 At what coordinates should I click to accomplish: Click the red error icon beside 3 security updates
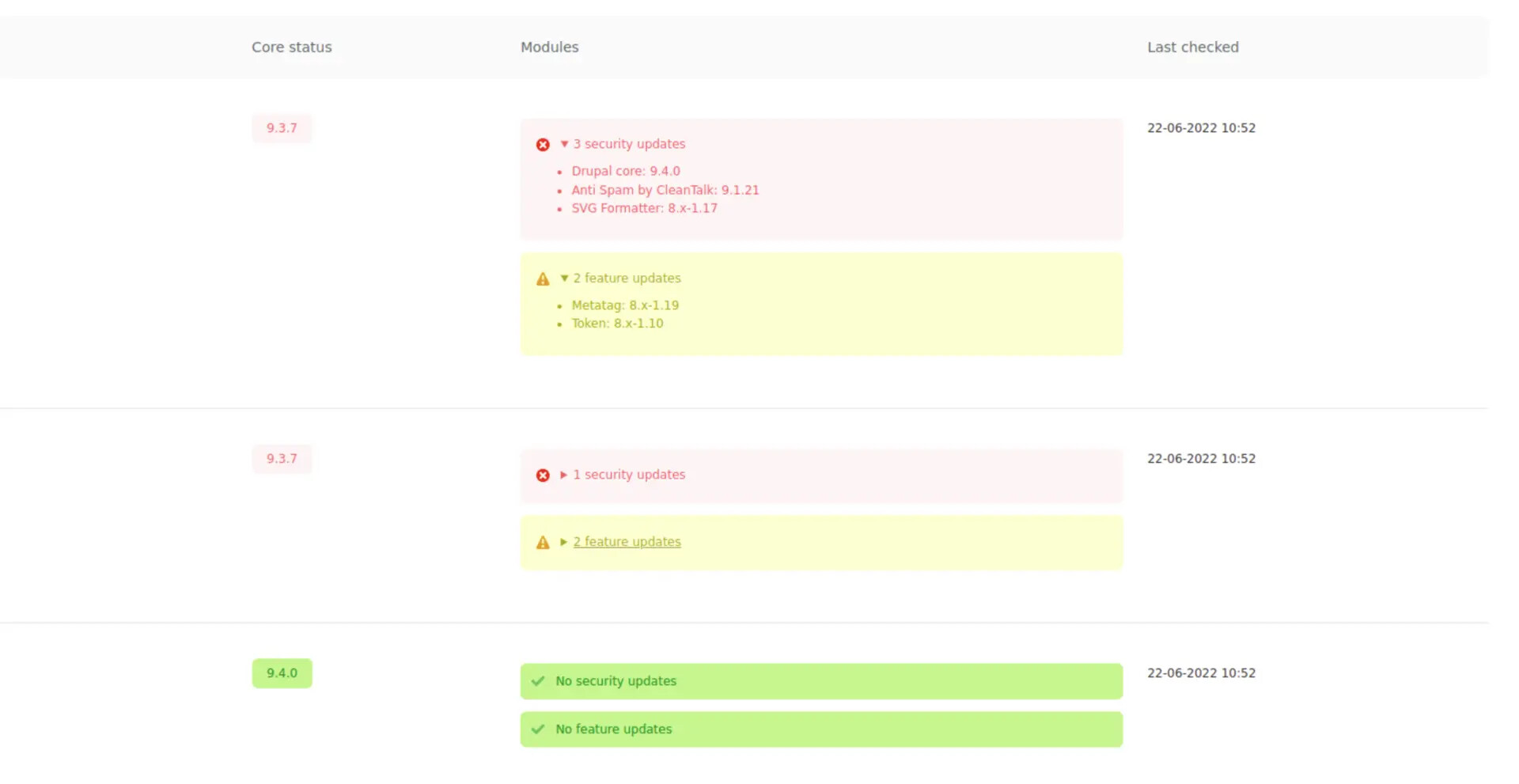(543, 145)
